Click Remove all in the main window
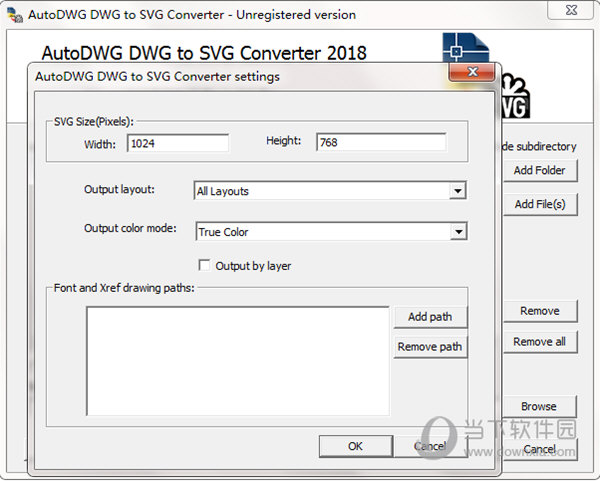Viewport: 600px width, 481px height. (540, 342)
